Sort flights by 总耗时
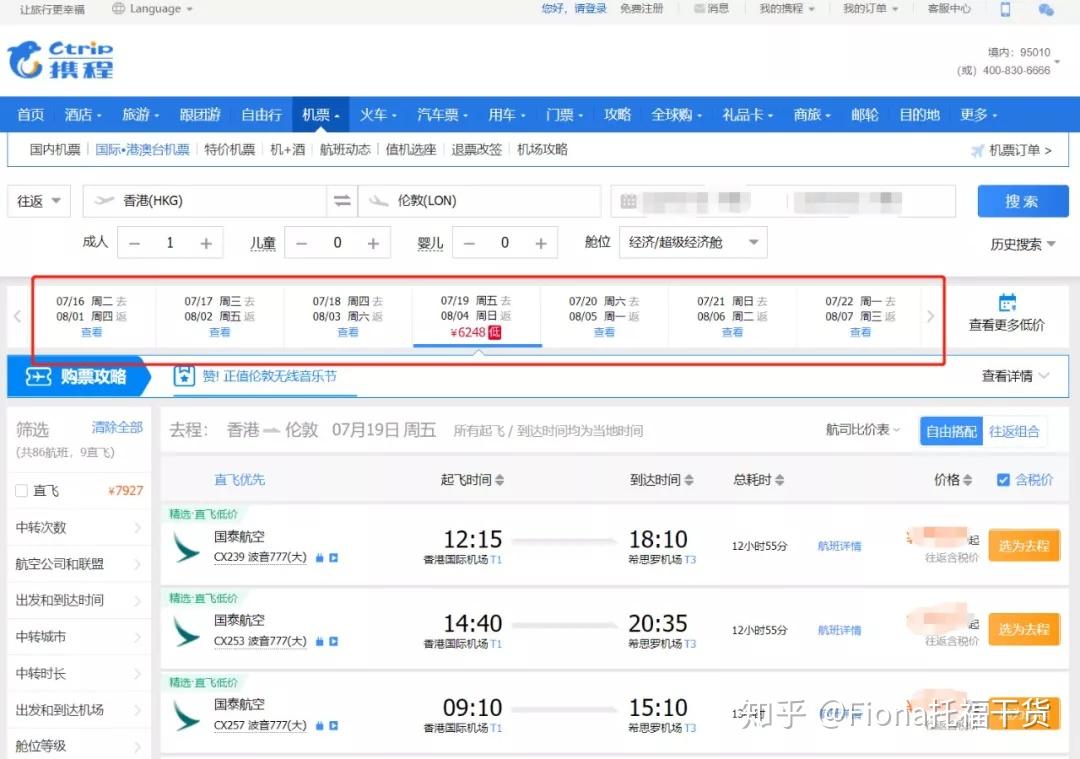The height and width of the screenshot is (759, 1080). pos(758,479)
